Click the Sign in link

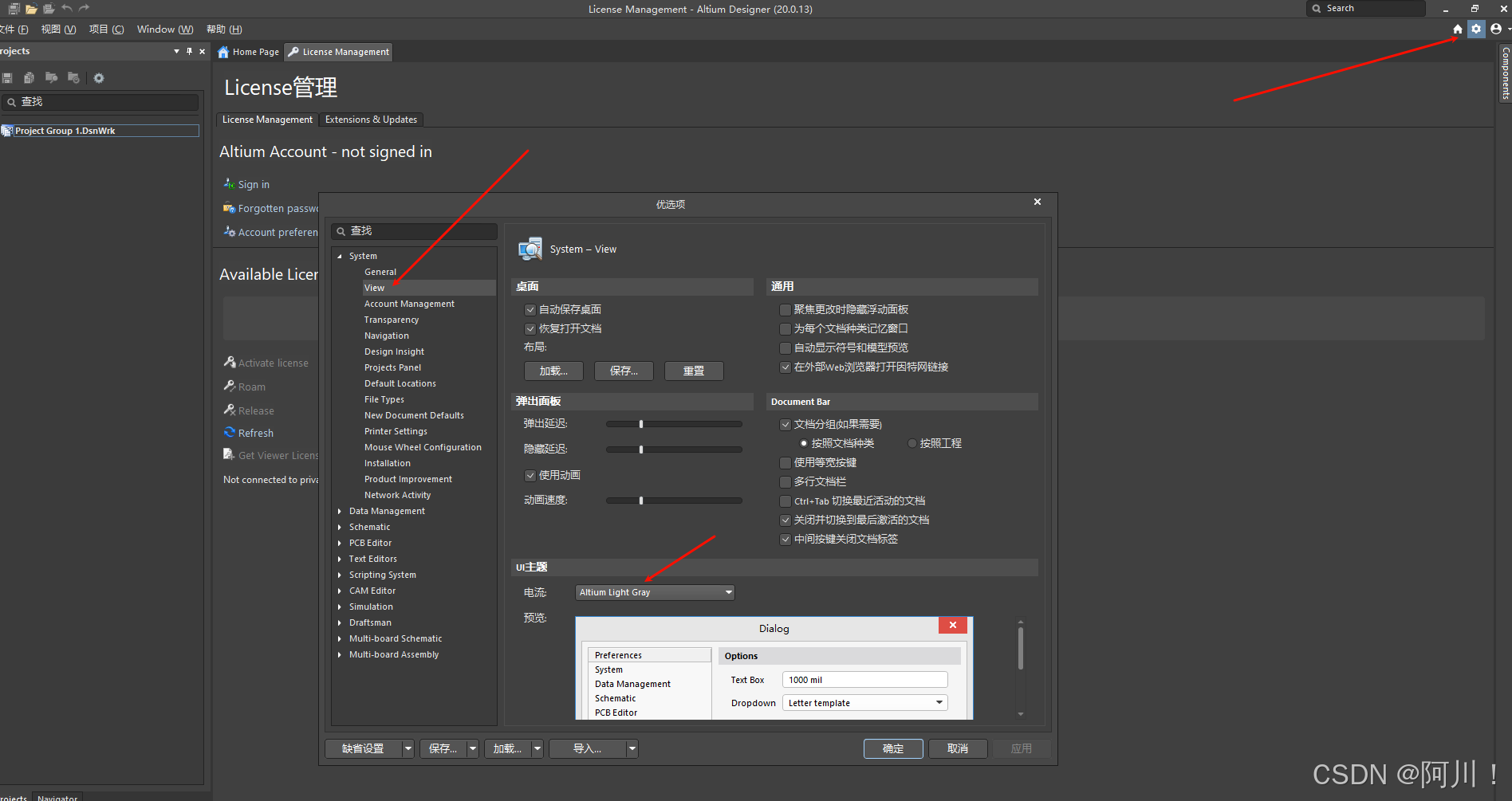(x=254, y=185)
